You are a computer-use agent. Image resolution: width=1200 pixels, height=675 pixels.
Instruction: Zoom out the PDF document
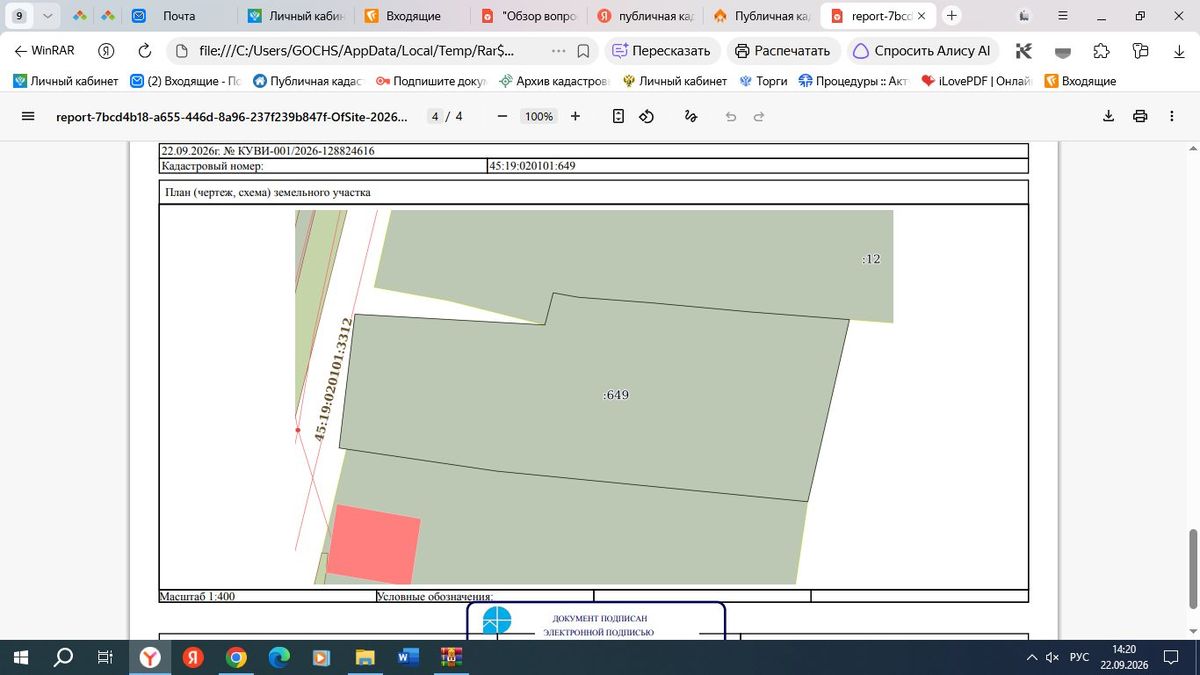[502, 116]
